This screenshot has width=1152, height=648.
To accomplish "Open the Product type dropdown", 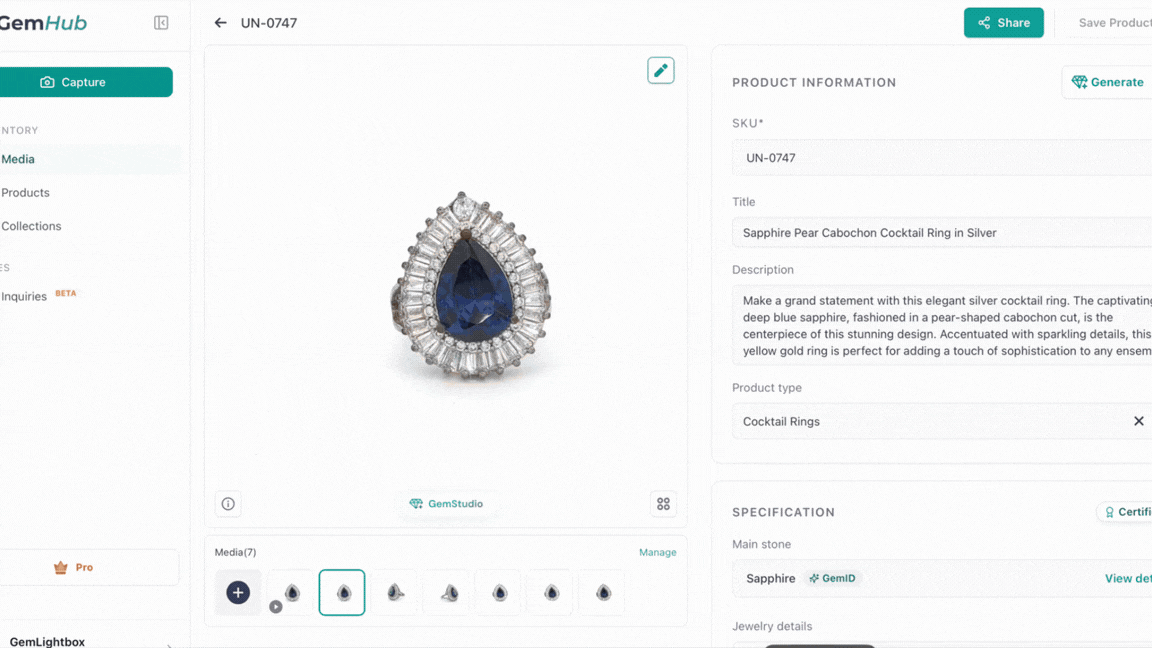I will click(930, 421).
